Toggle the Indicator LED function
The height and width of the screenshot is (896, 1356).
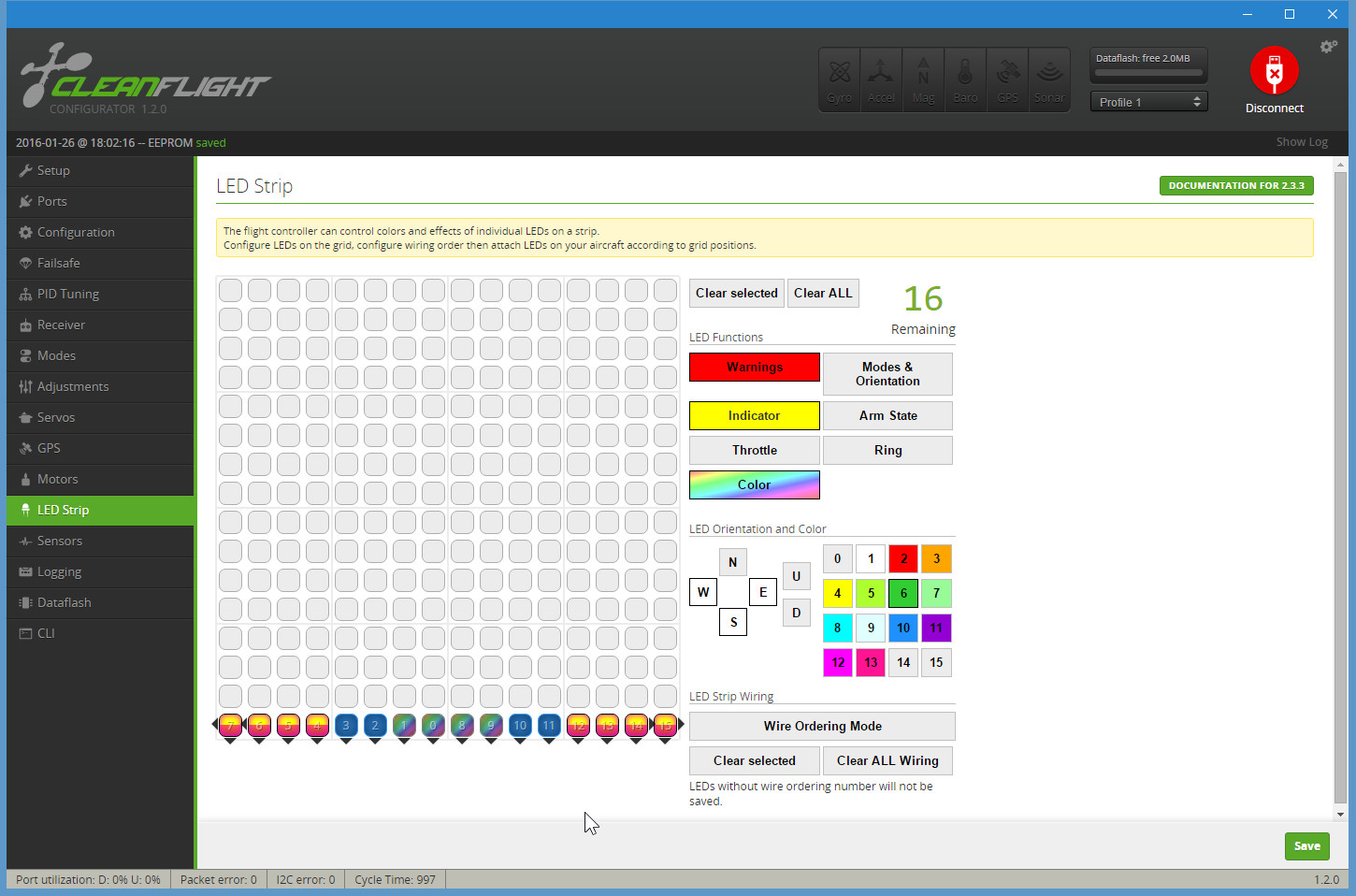pos(755,415)
